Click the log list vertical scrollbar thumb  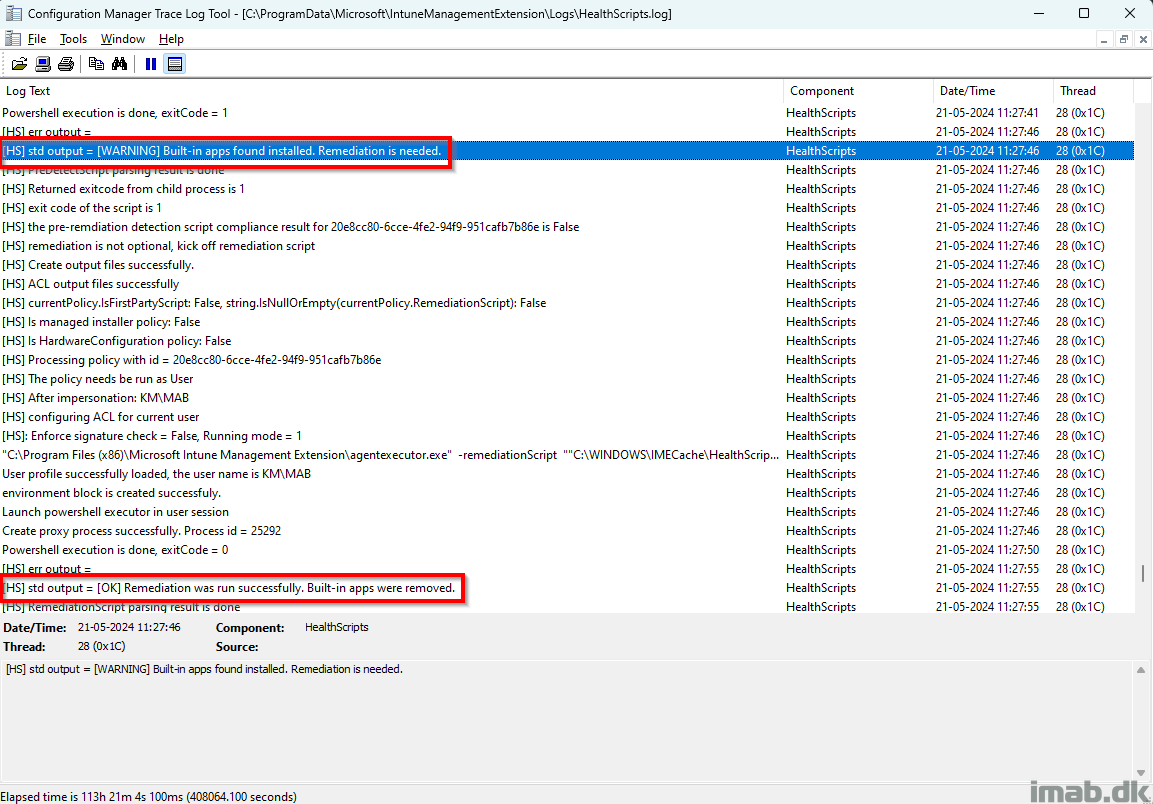click(x=1142, y=572)
